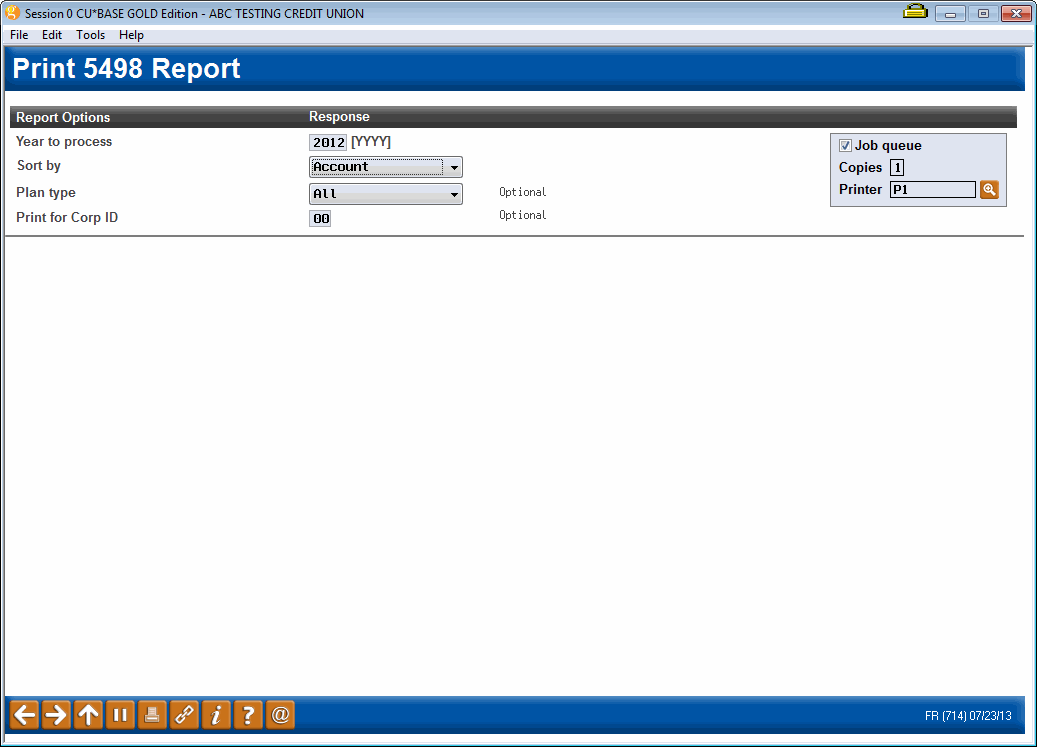Expand the Plan type dropdown
1037x747 pixels.
click(x=455, y=194)
